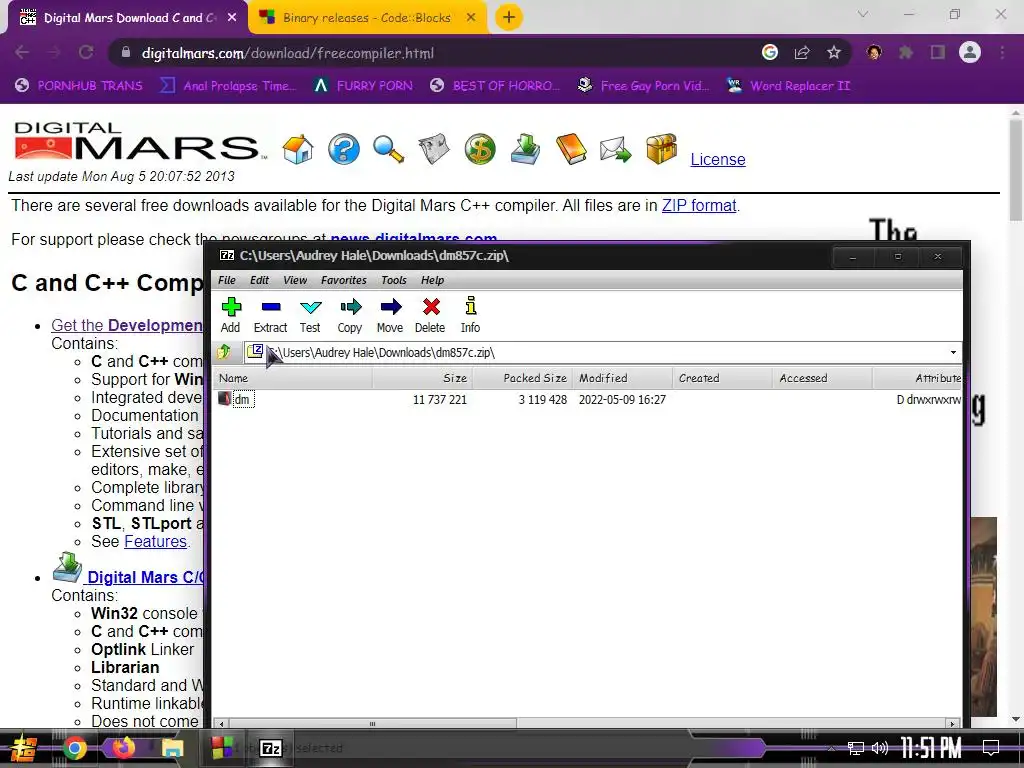Go back to the previous page
The height and width of the screenshot is (768, 1024).
coord(22,52)
